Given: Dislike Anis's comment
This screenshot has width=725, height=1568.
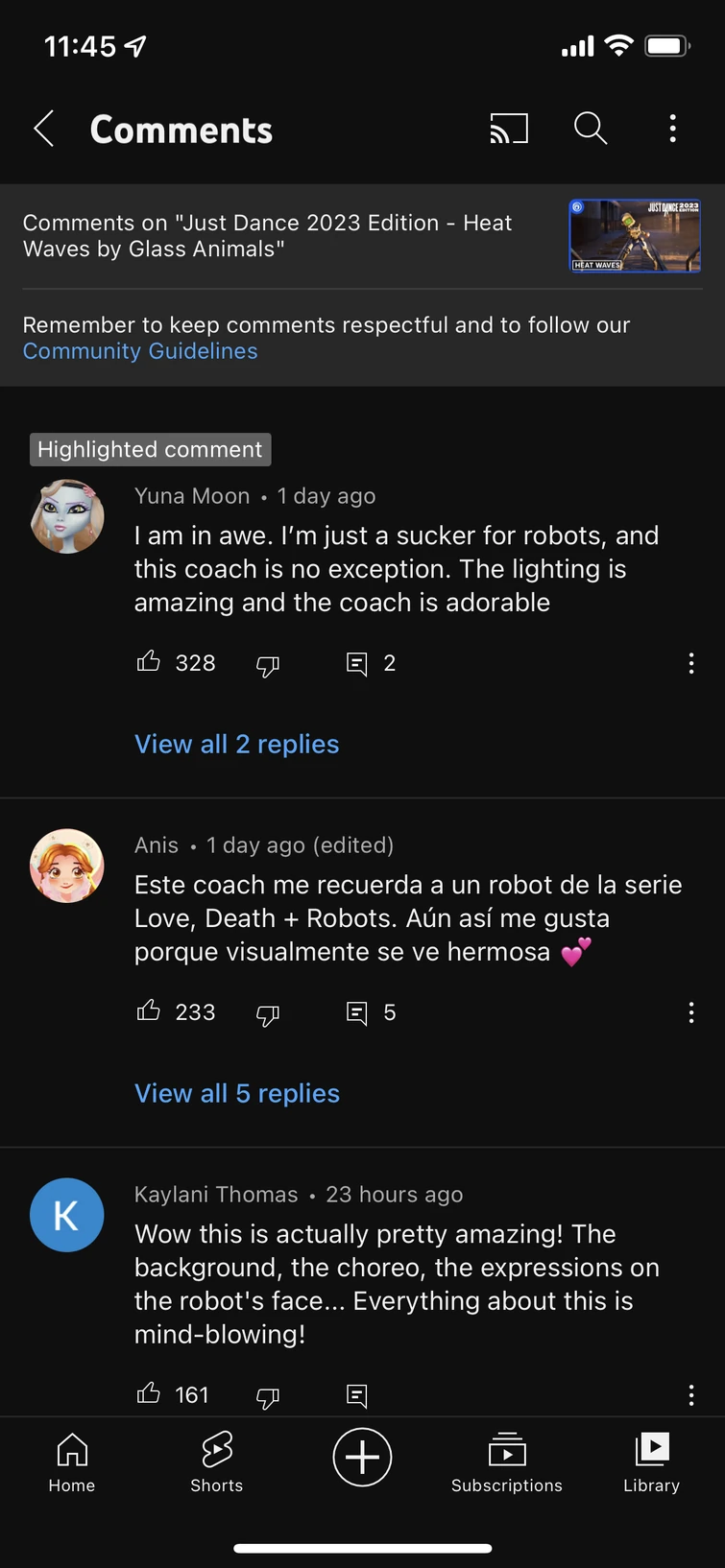Looking at the screenshot, I should pyautogui.click(x=267, y=1014).
